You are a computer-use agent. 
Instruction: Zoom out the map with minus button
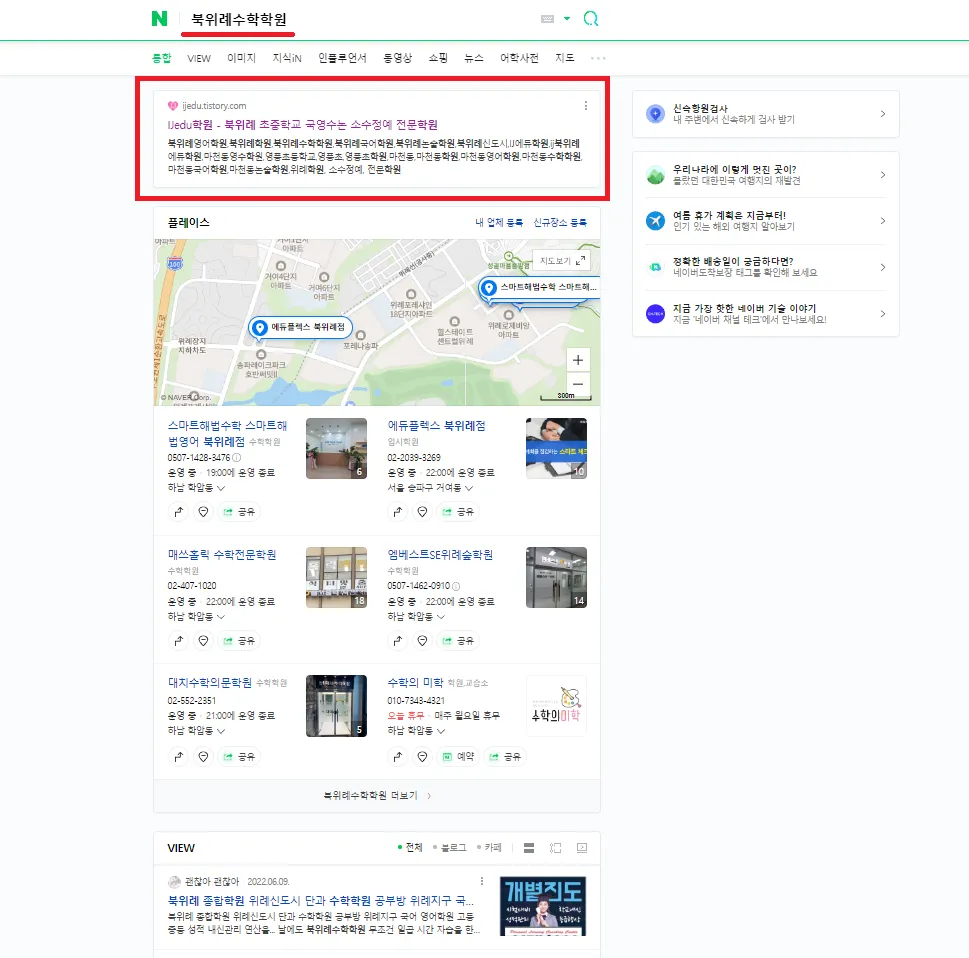pyautogui.click(x=578, y=384)
